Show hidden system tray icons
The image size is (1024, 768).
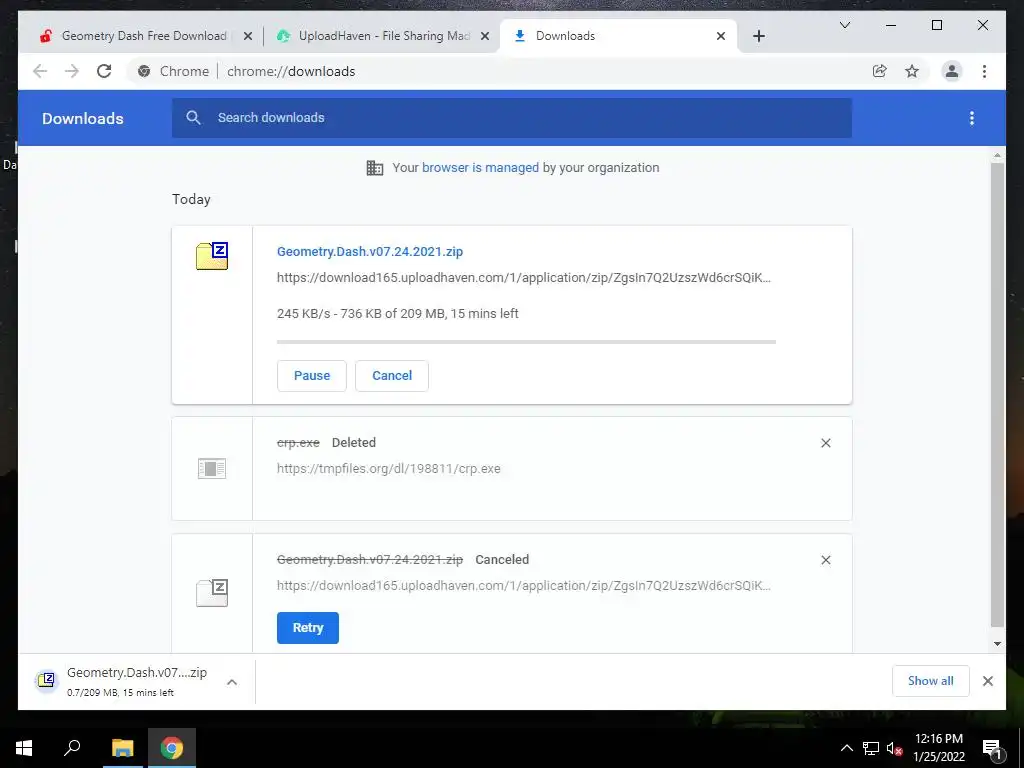tap(846, 748)
